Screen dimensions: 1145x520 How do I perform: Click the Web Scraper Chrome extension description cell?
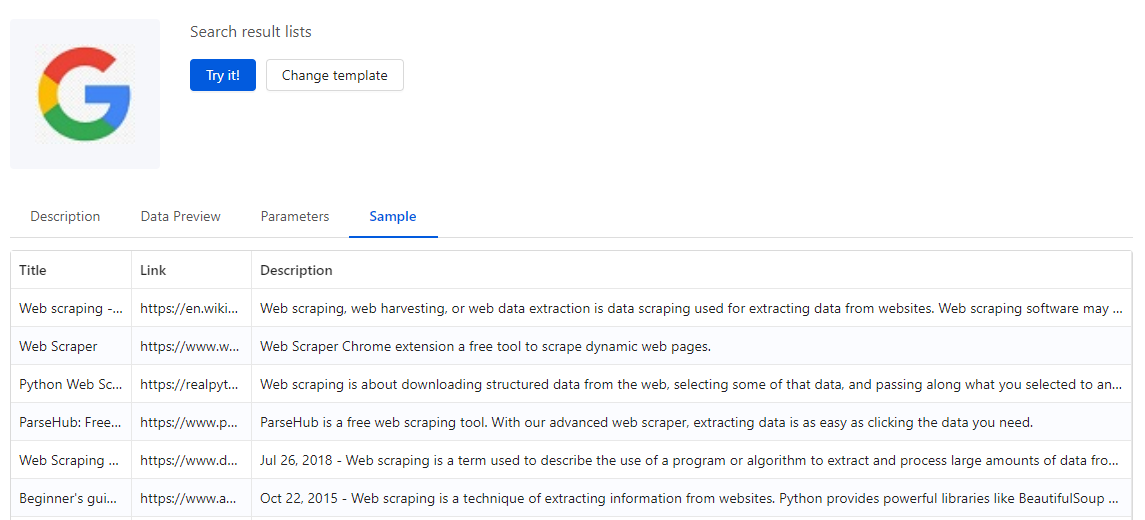pos(485,346)
